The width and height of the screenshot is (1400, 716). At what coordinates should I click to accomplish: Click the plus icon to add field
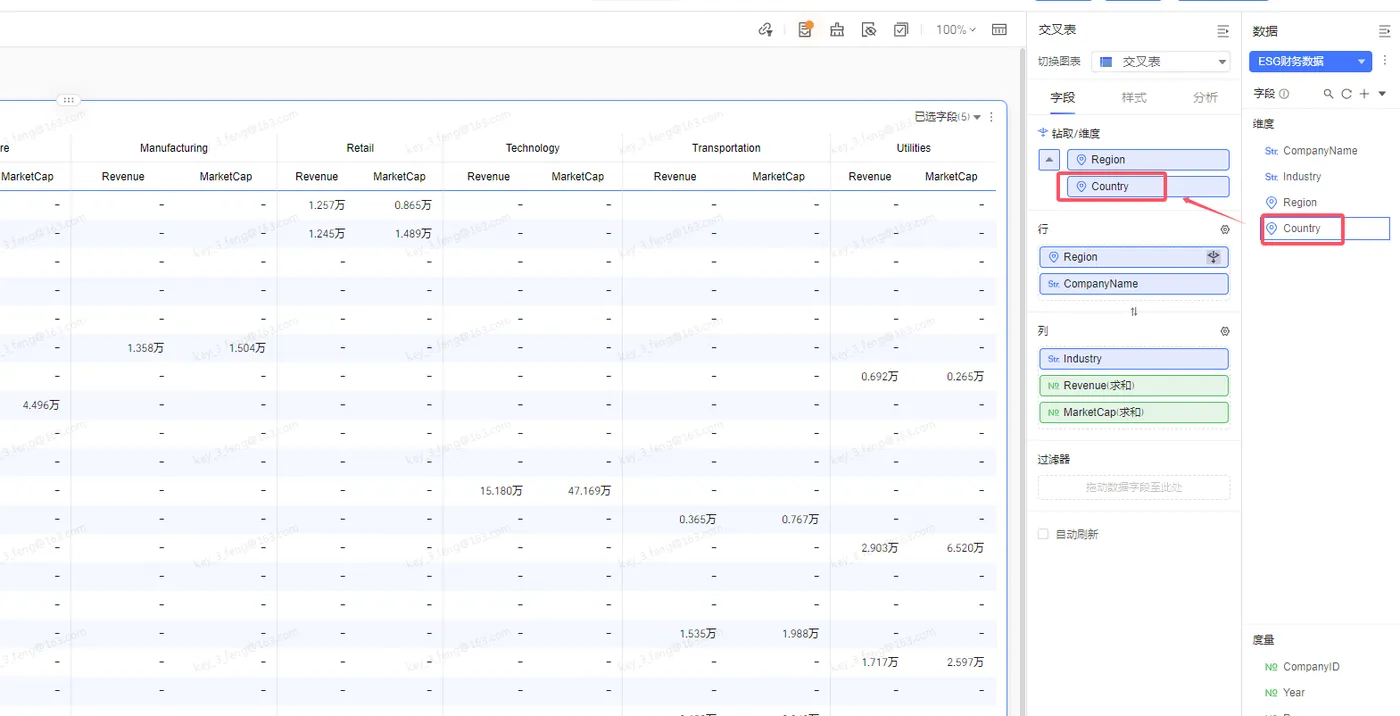1364,94
